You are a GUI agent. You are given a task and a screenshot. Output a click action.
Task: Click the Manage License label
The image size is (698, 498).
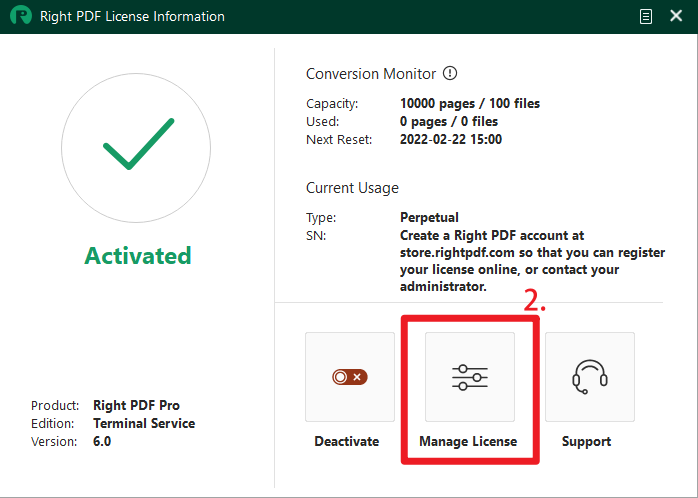click(x=468, y=441)
